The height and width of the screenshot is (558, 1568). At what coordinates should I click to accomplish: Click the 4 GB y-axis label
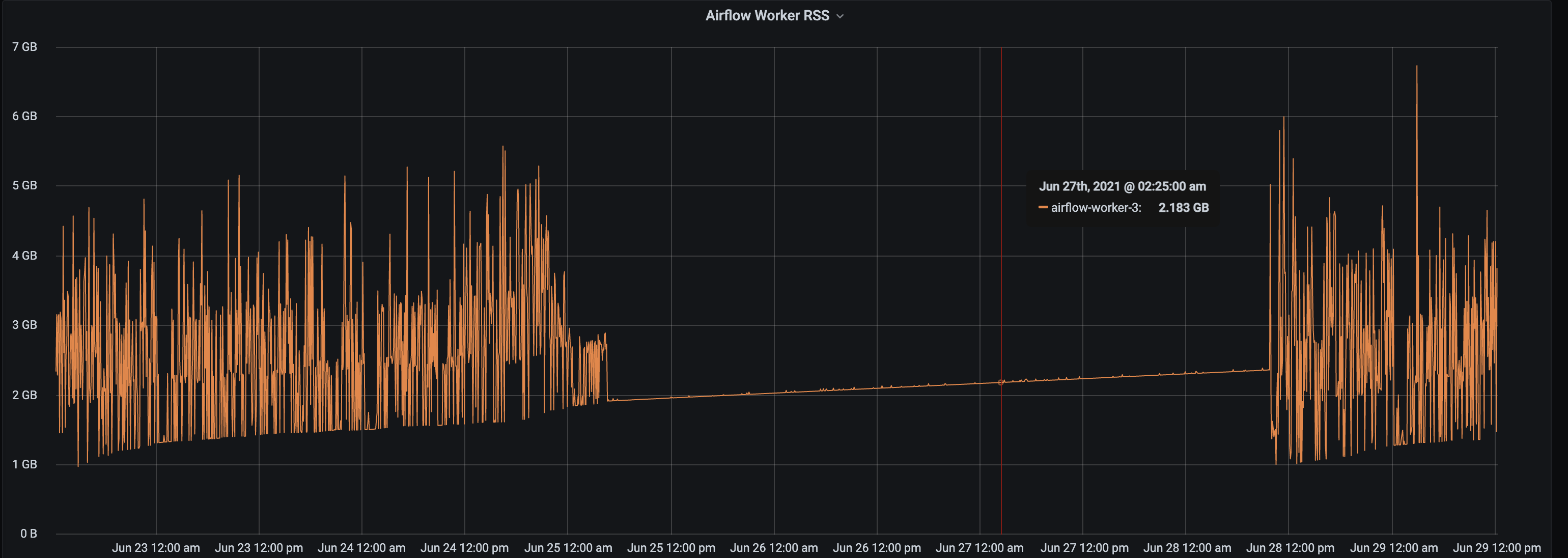tap(24, 256)
